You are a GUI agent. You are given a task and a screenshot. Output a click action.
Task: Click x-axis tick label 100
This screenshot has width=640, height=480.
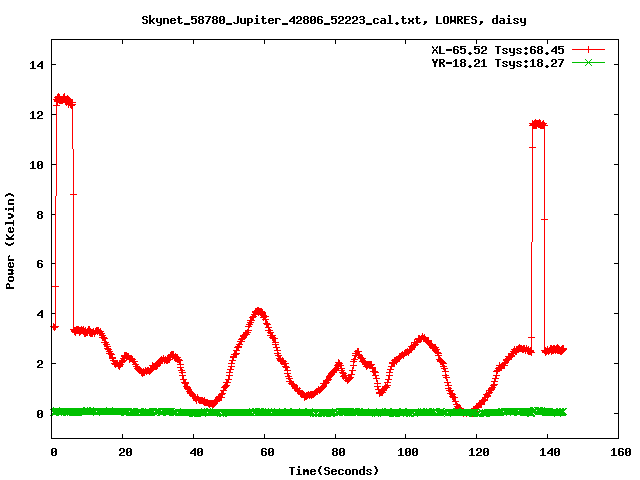(408, 452)
